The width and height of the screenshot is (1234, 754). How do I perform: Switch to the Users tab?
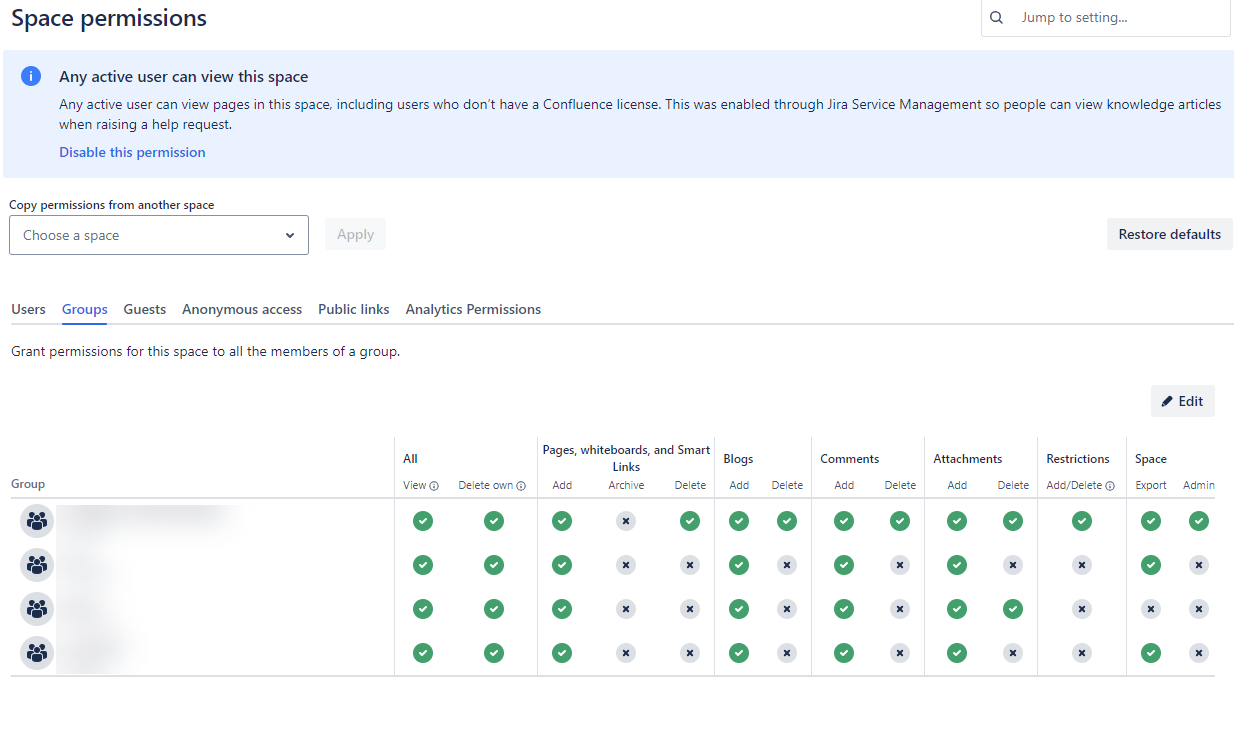tap(28, 309)
